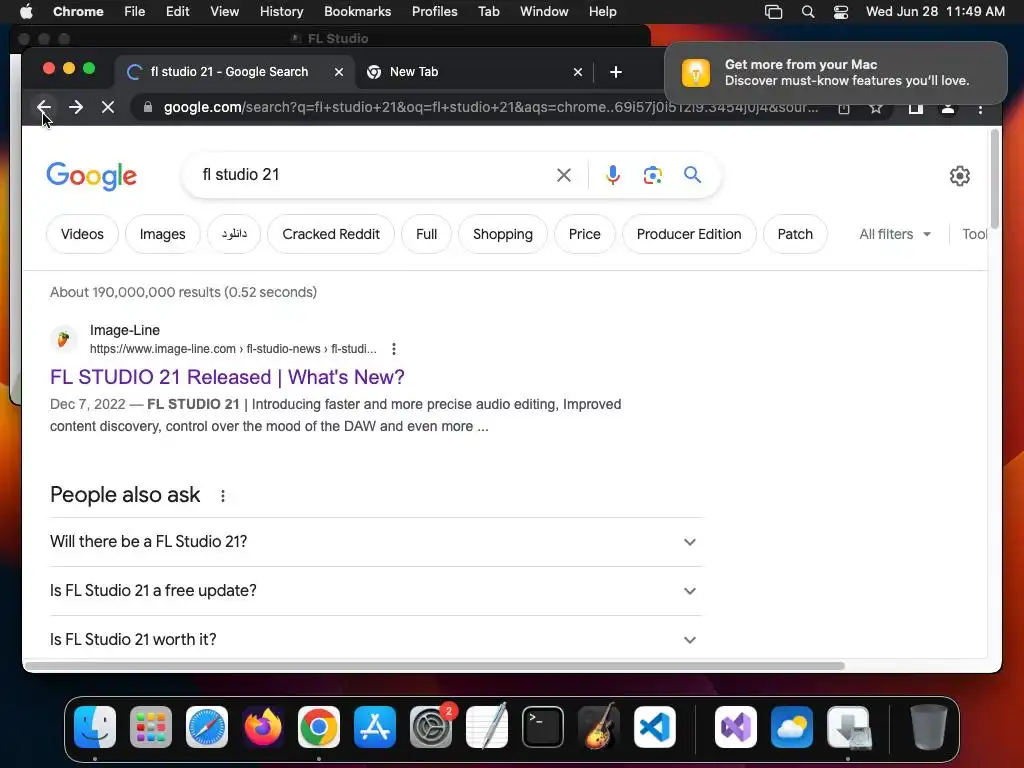Open People also ask options menu
1024x768 pixels.
click(223, 496)
